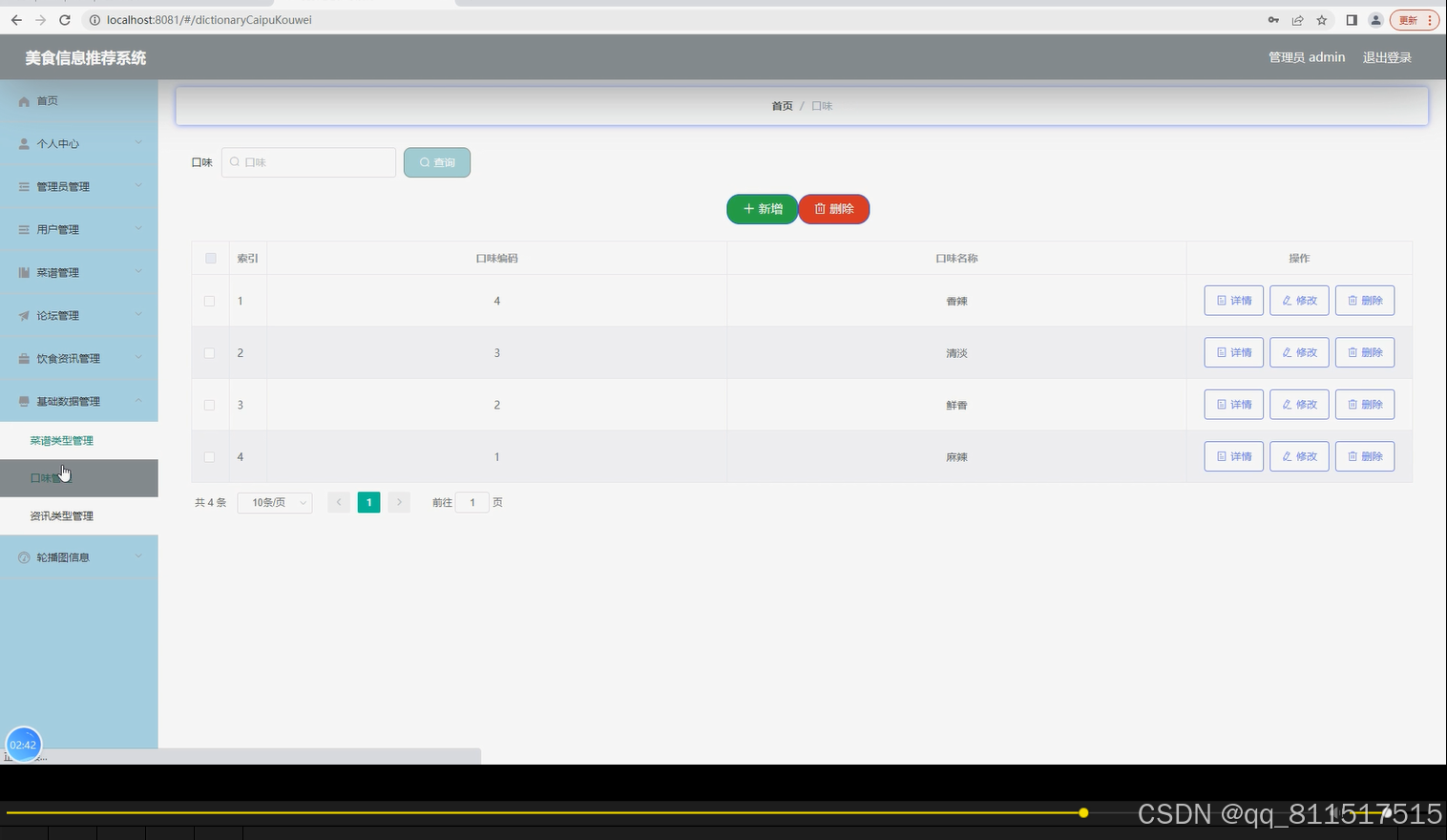Bookmark page with the star icon
Image resolution: width=1447 pixels, height=840 pixels.
[1322, 20]
